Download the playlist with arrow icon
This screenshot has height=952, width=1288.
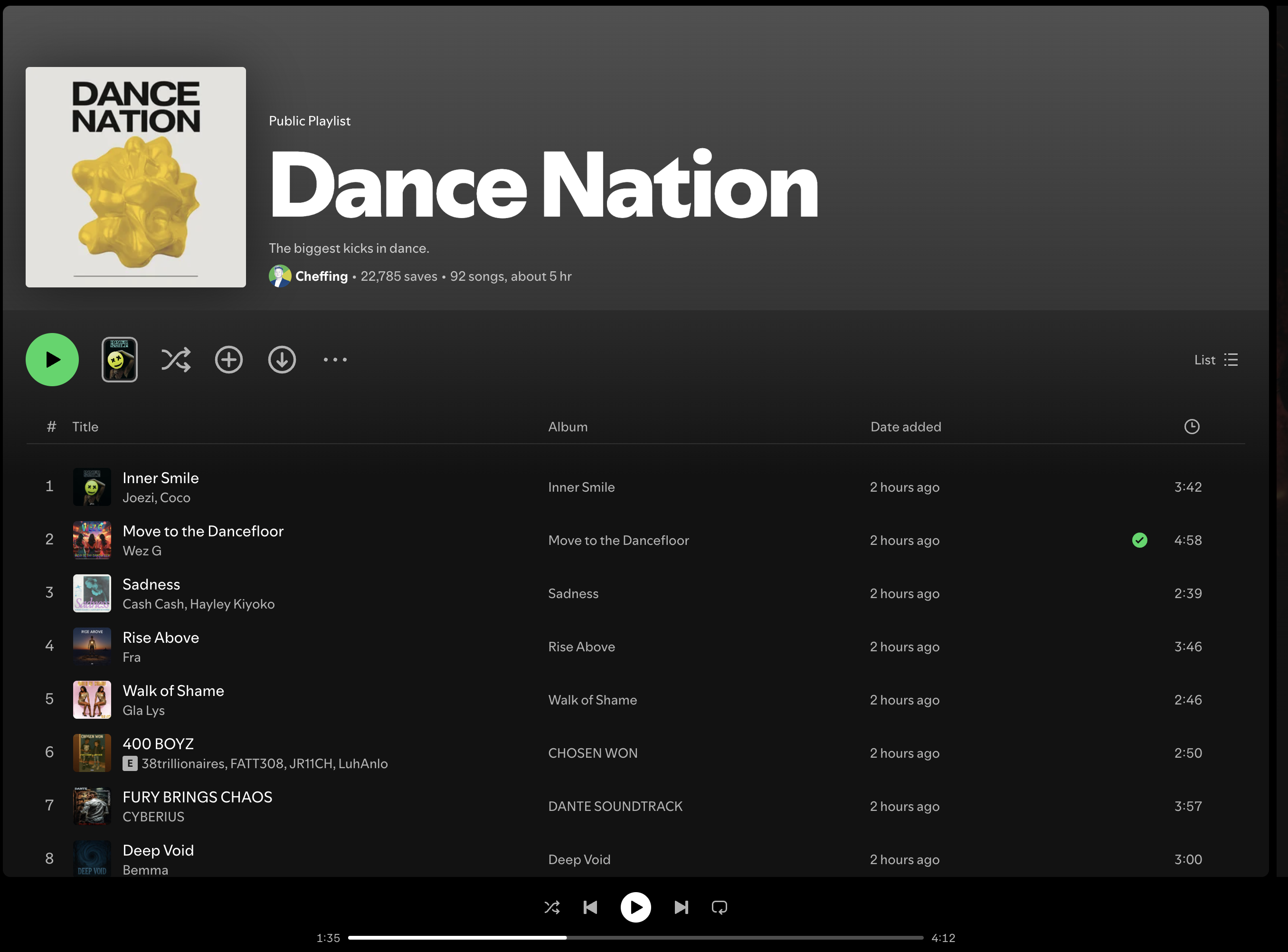[282, 360]
